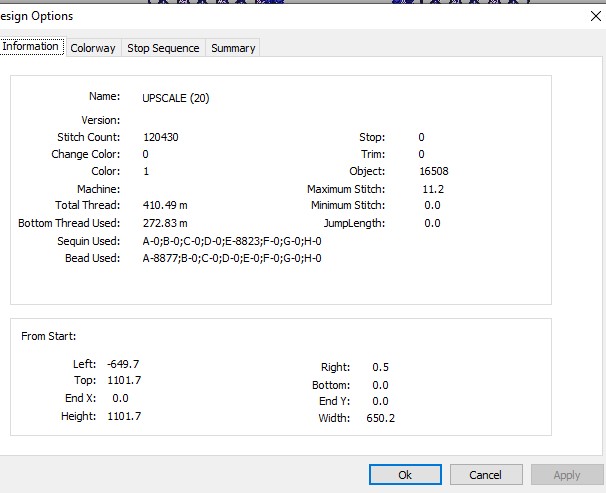Select the Left value -649.7
The width and height of the screenshot is (606, 493).
[123, 364]
